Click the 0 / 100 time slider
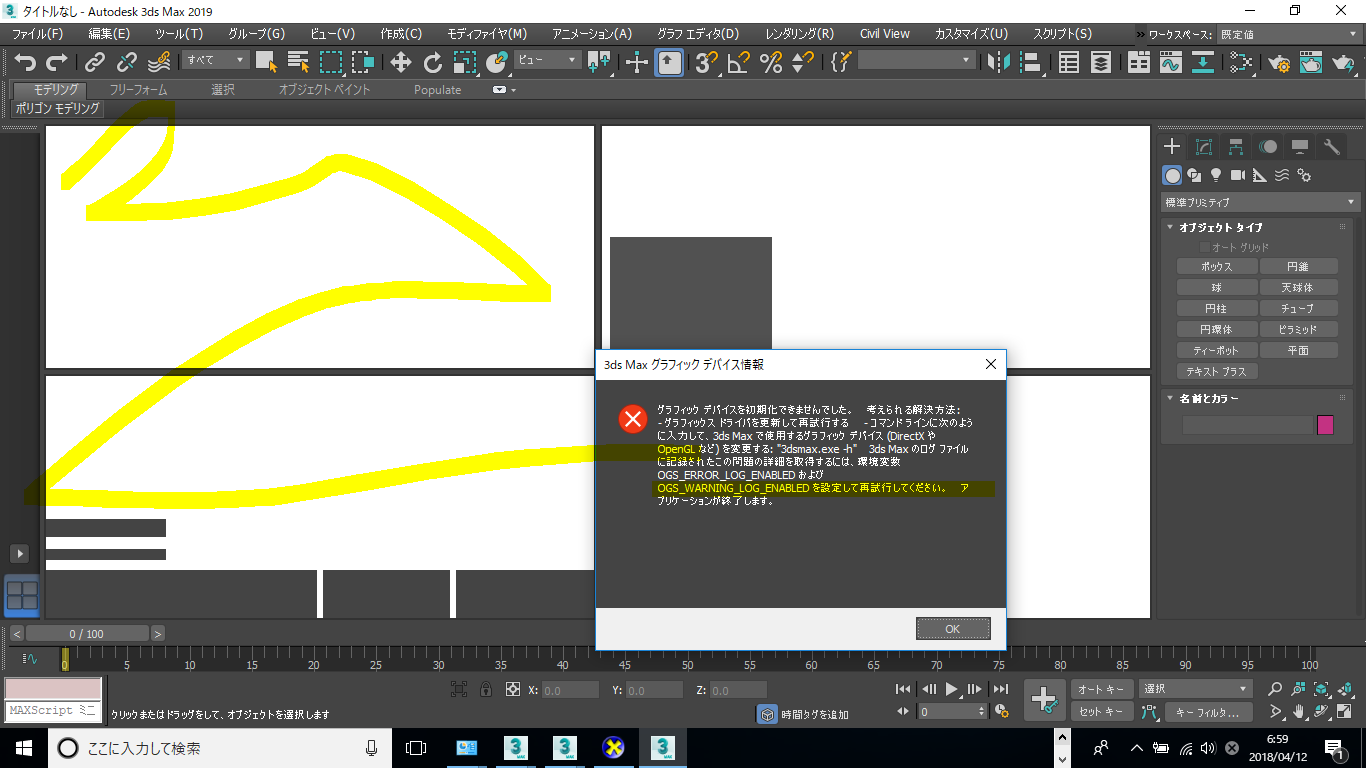Image resolution: width=1366 pixels, height=768 pixels. click(x=87, y=634)
